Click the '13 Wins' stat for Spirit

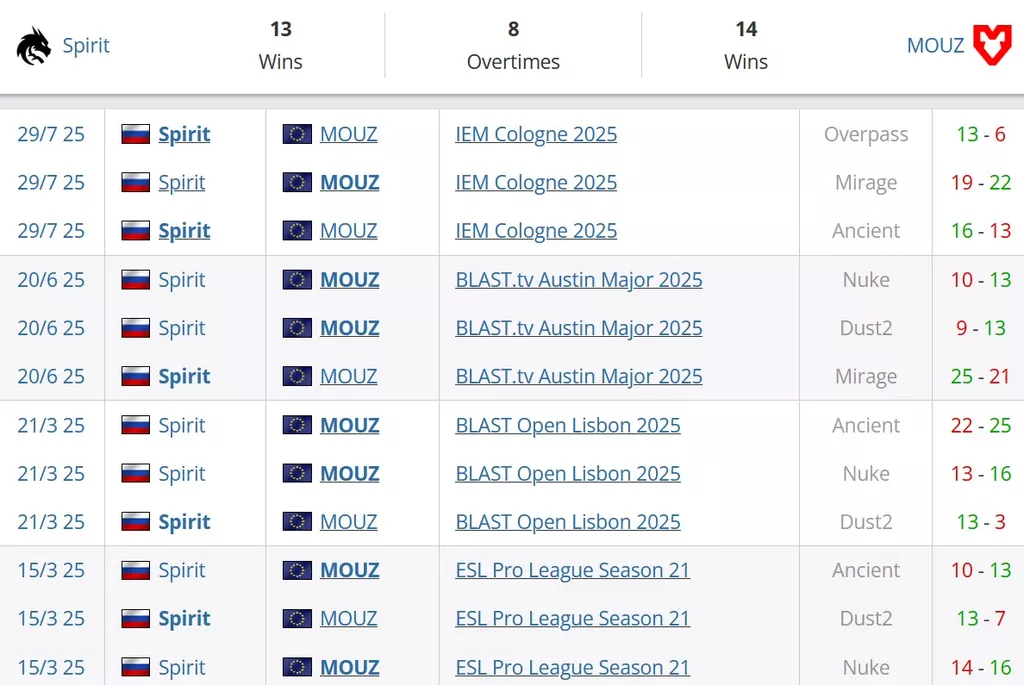[x=281, y=45]
